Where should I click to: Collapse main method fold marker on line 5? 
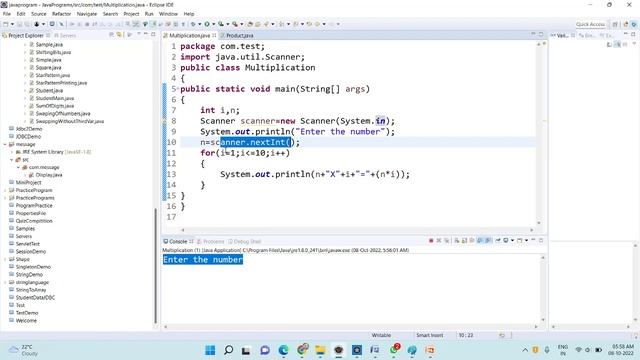[178, 88]
